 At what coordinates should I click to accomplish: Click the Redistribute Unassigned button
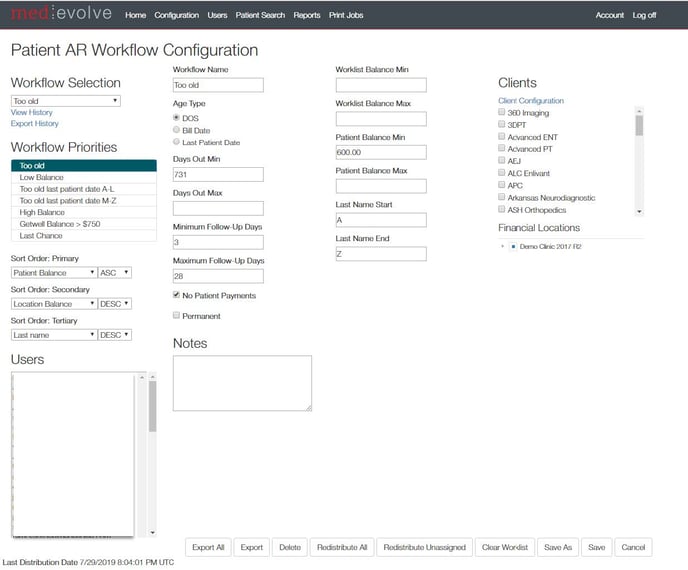point(424,547)
